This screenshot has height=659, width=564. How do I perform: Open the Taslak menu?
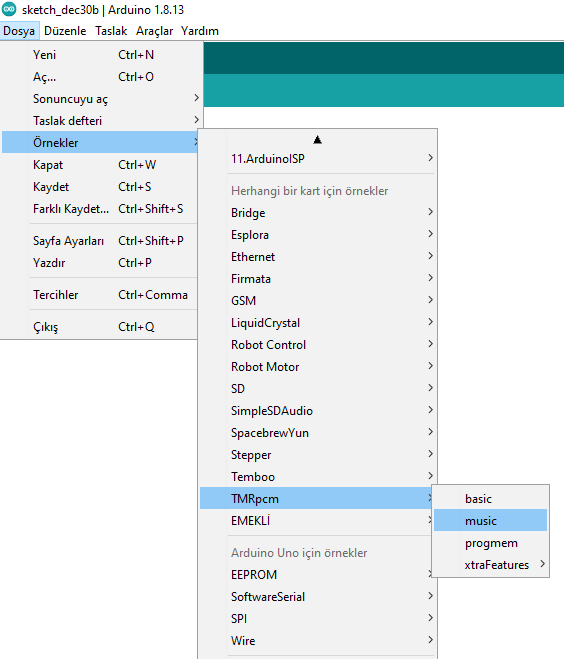click(111, 31)
